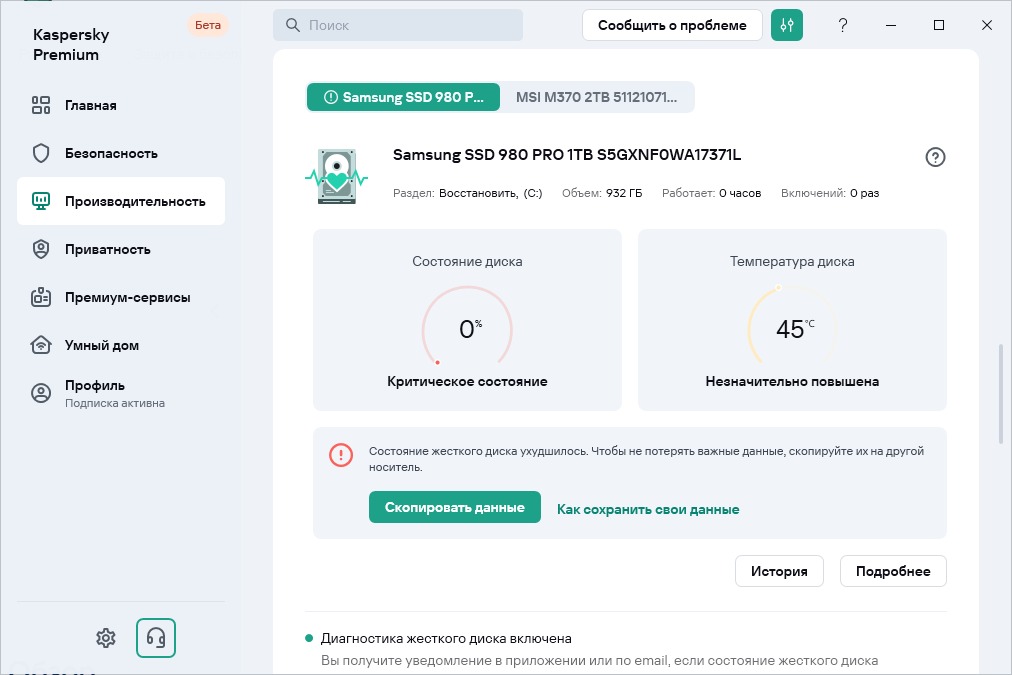
Task: Click the red warning alert icon
Action: pos(341,455)
